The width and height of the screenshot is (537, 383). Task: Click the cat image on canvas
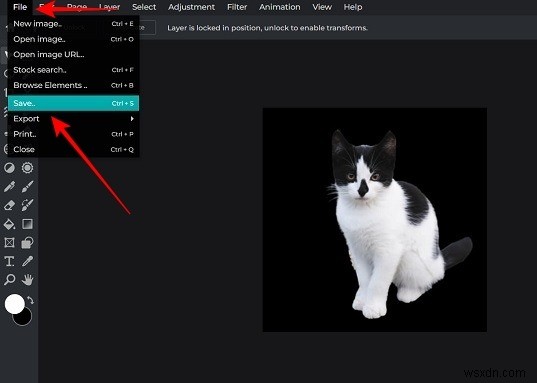point(375,220)
